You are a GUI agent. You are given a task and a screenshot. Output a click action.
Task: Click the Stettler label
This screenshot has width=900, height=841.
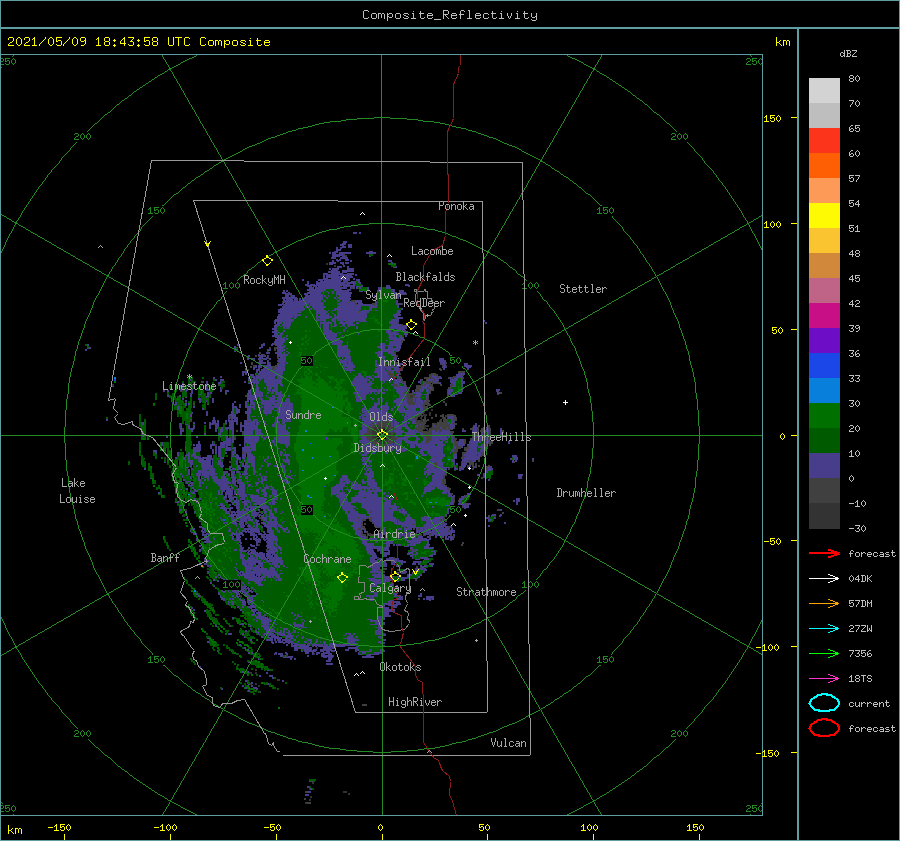583,289
